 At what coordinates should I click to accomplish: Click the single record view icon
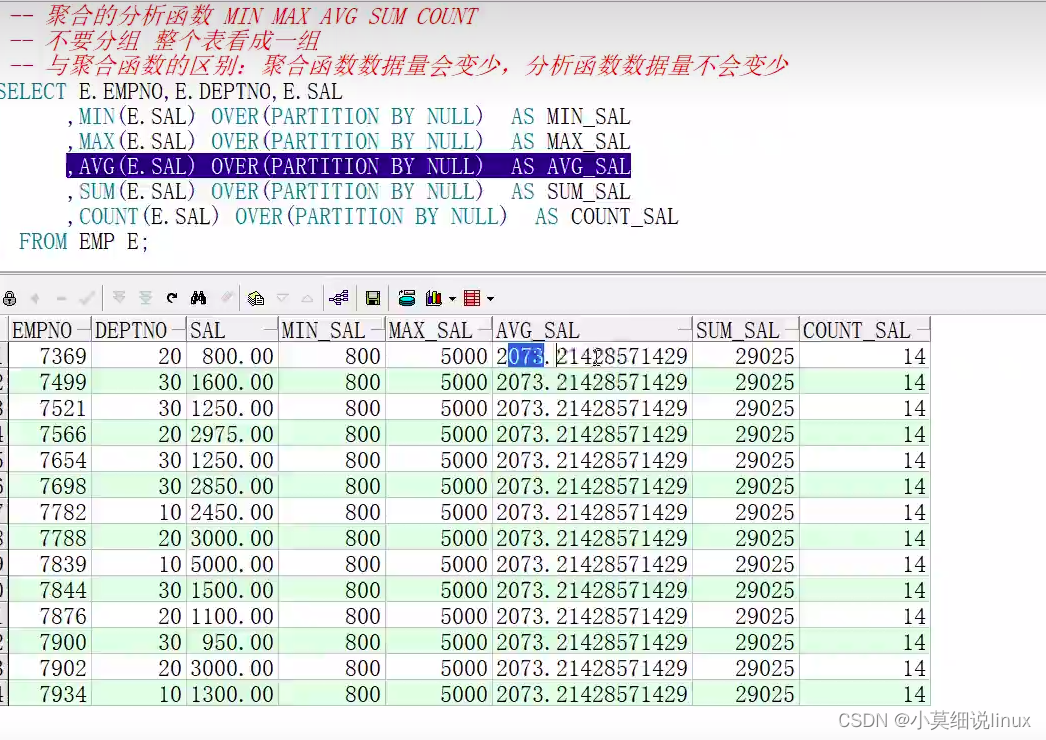coord(255,298)
